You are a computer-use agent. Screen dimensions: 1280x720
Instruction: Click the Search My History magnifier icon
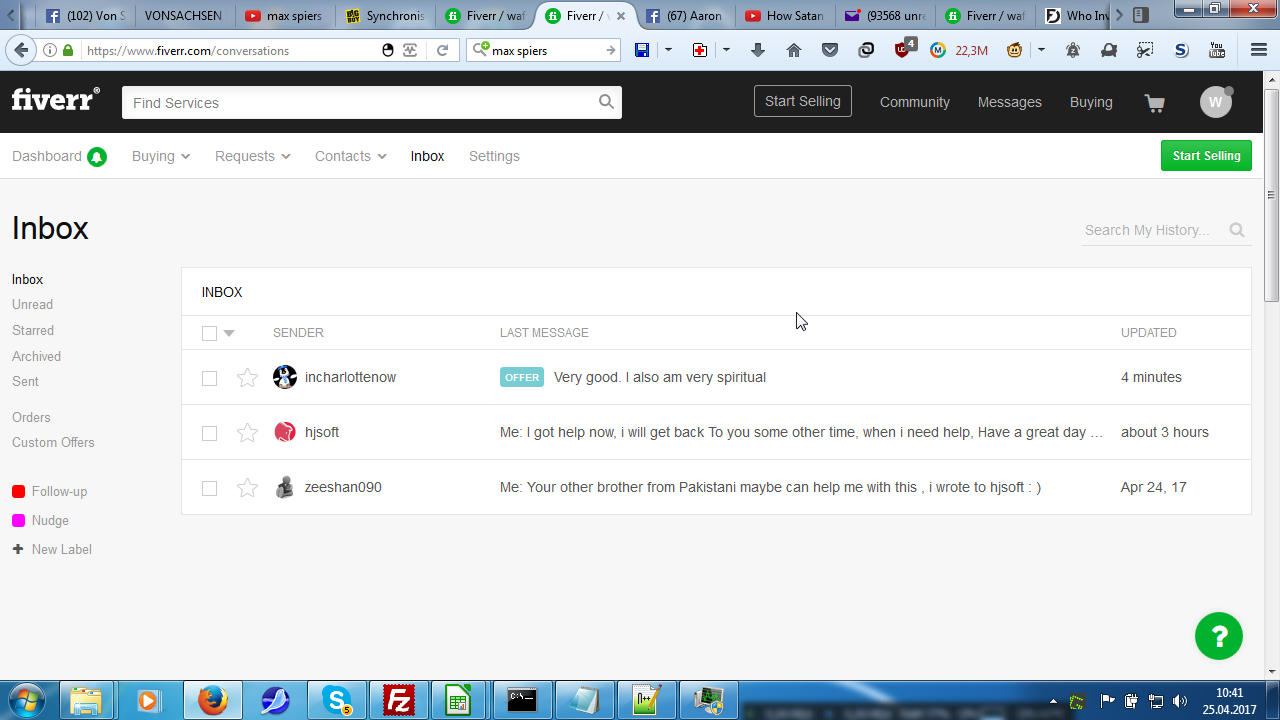point(1237,230)
